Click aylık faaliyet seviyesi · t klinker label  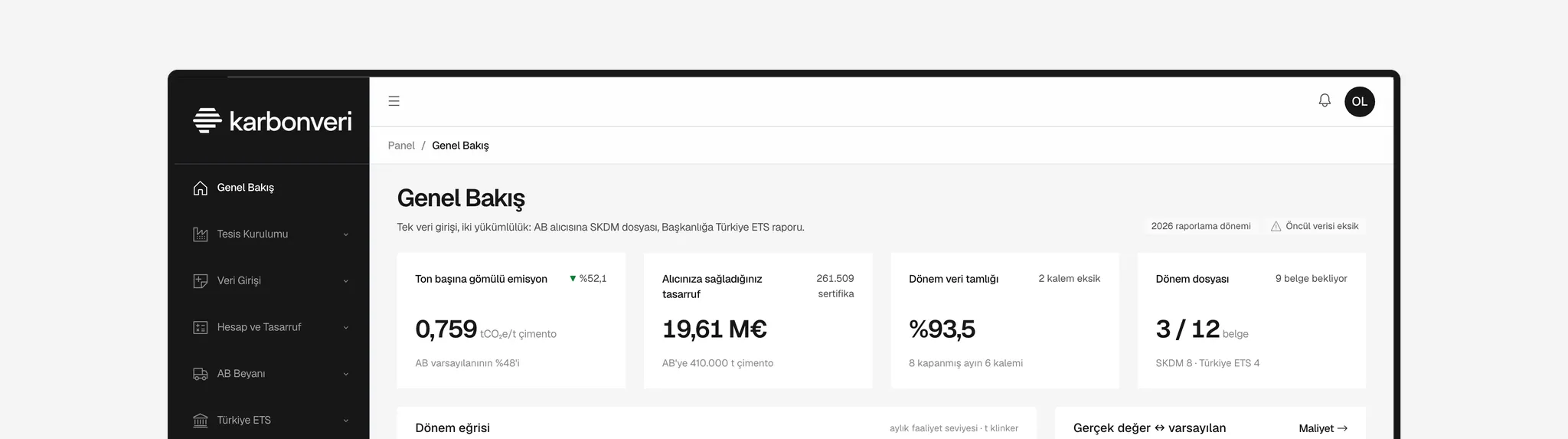(954, 428)
